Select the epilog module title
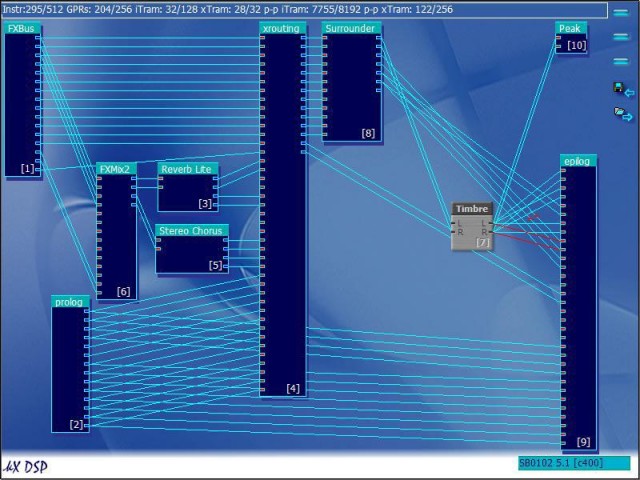This screenshot has height=480, width=640. pos(578,161)
